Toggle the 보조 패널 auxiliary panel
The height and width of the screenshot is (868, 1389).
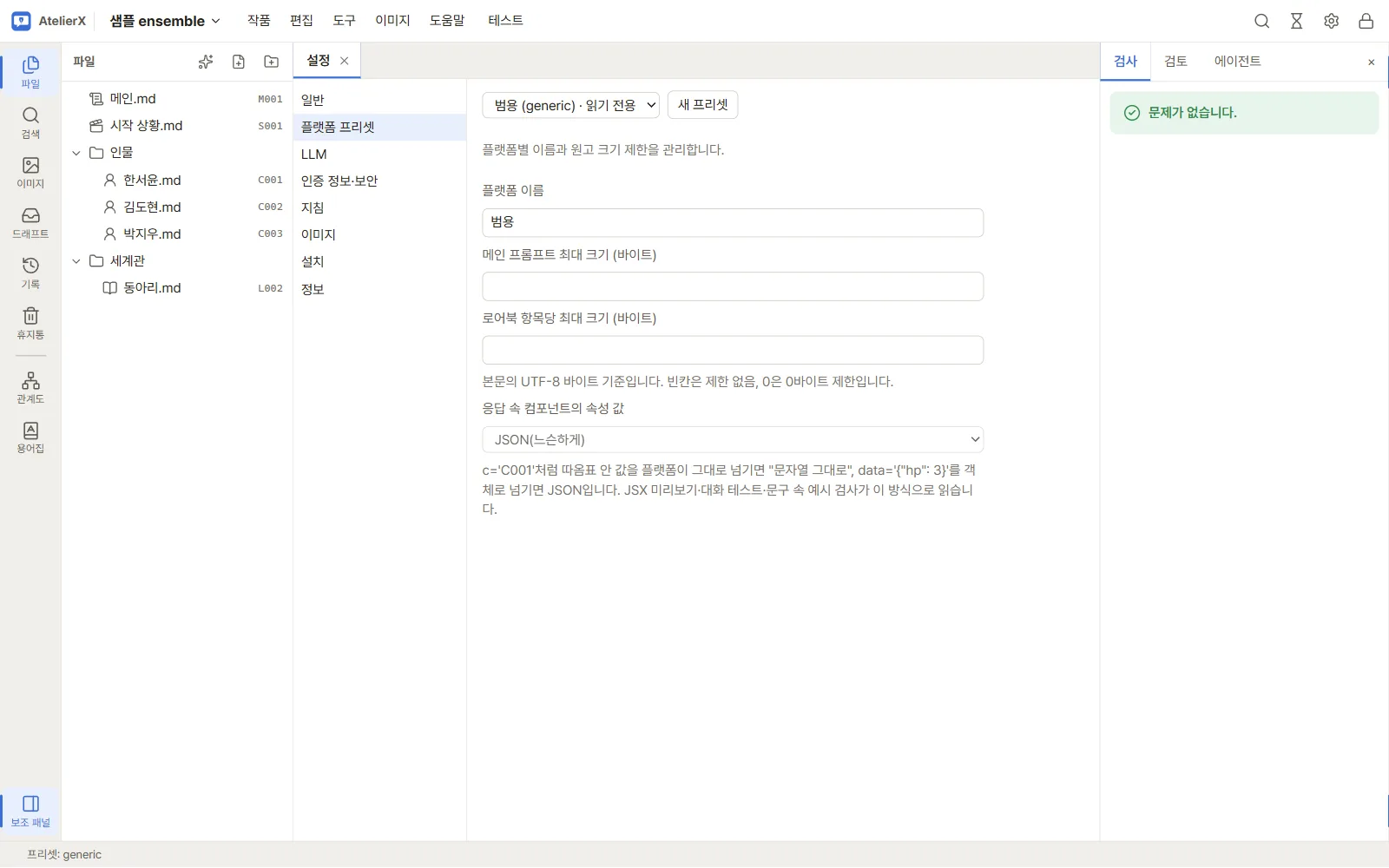pos(30,811)
